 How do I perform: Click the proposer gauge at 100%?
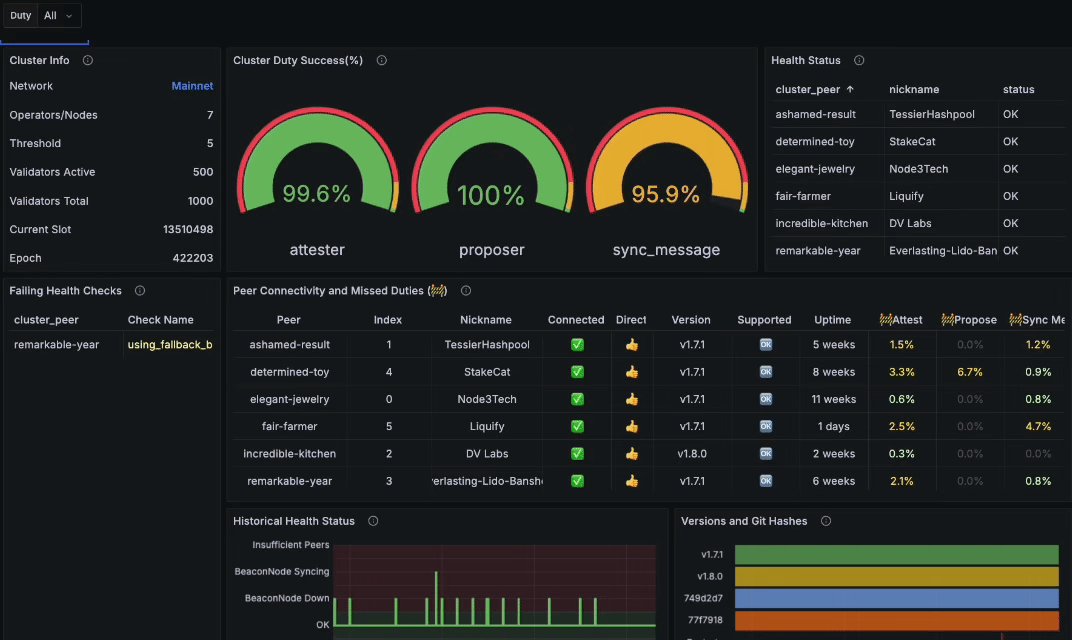[492, 161]
